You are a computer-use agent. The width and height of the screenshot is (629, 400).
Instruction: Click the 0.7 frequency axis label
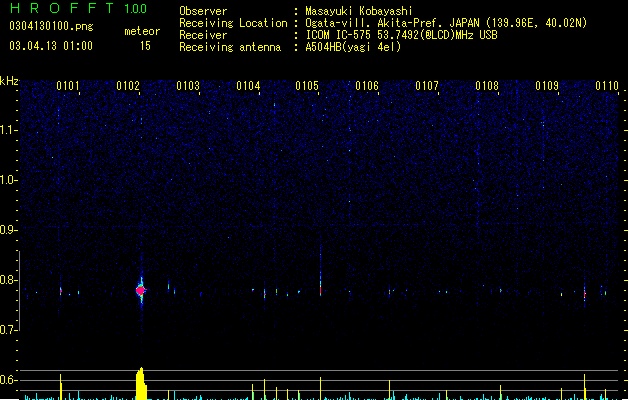[x=9, y=330]
